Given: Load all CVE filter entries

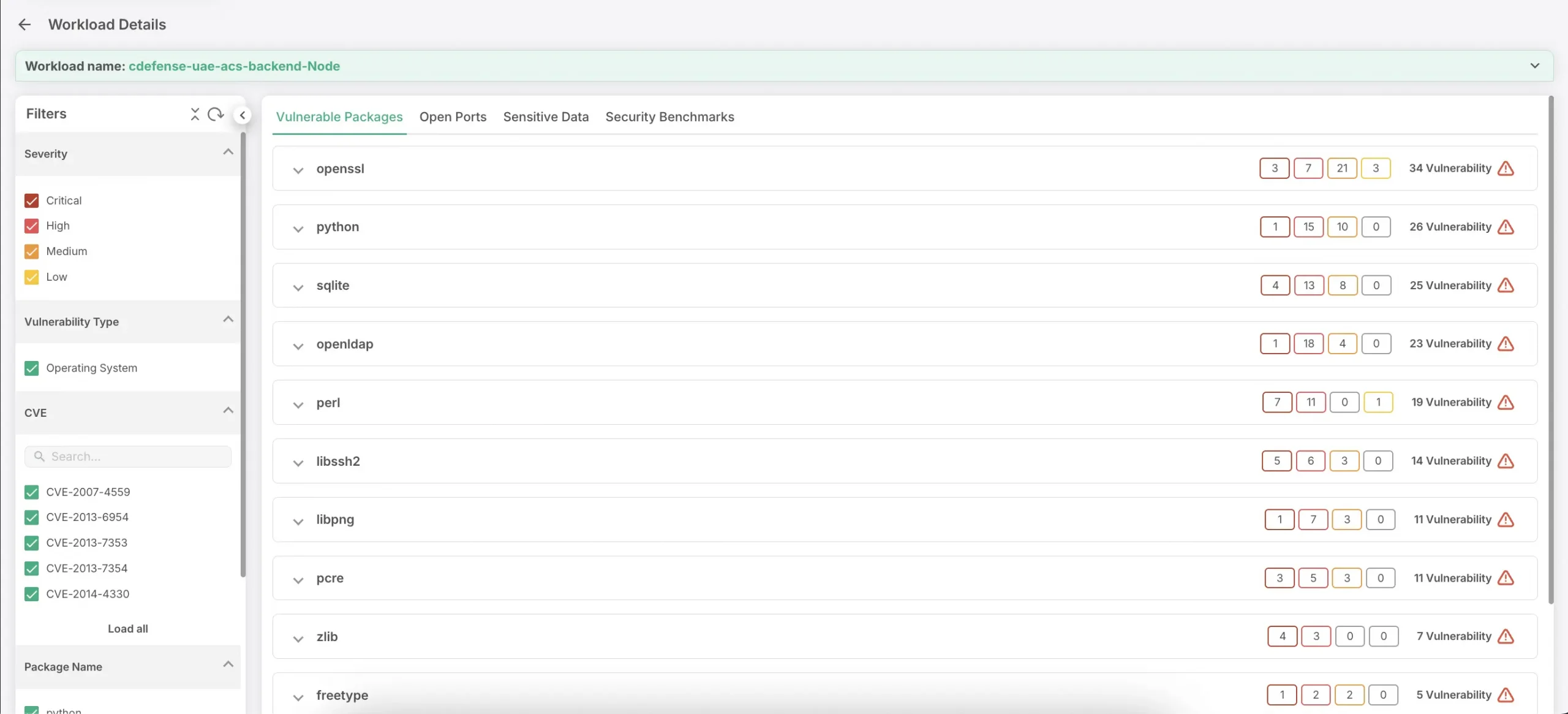Looking at the screenshot, I should click(127, 628).
